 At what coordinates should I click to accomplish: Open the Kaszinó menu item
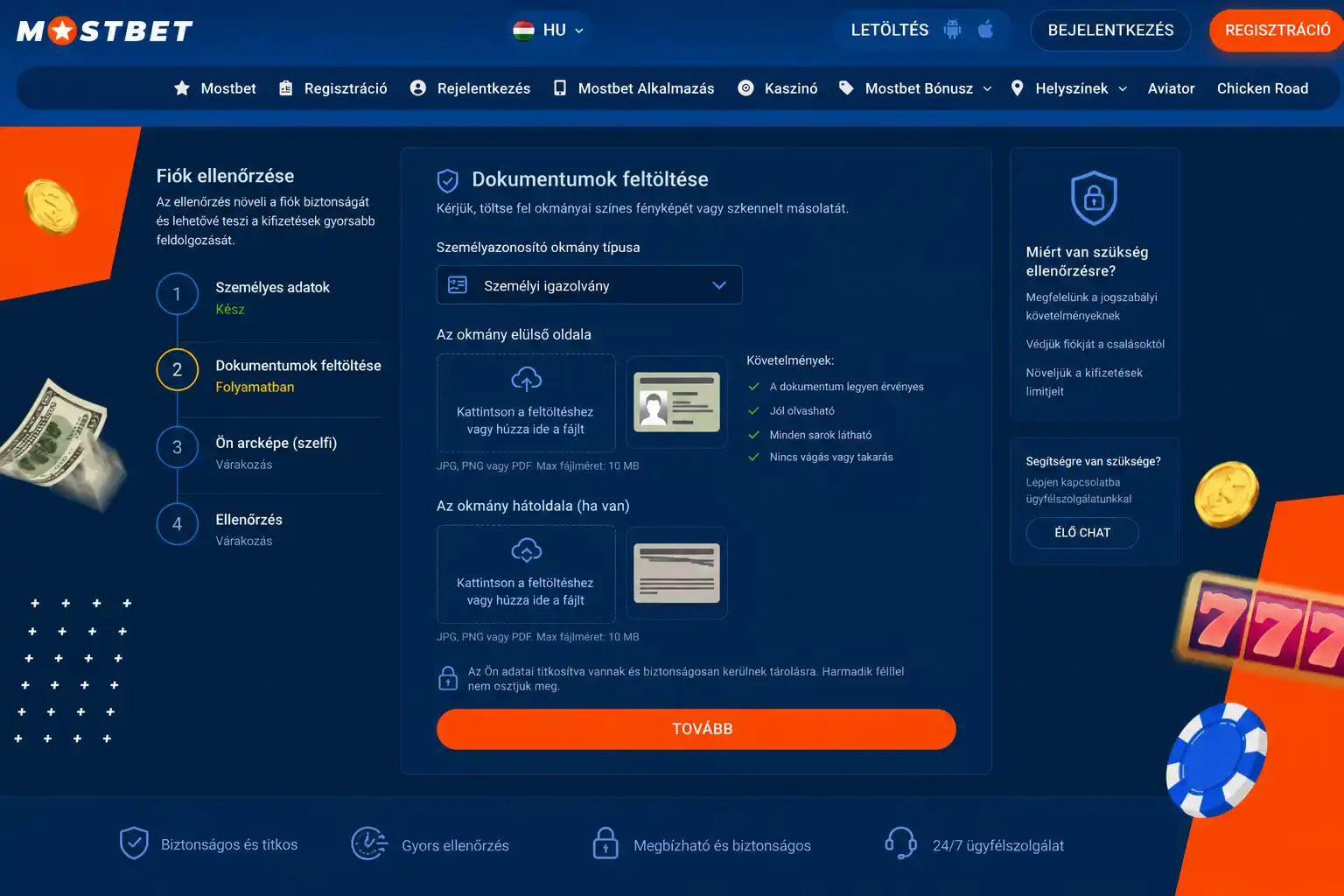tap(791, 88)
